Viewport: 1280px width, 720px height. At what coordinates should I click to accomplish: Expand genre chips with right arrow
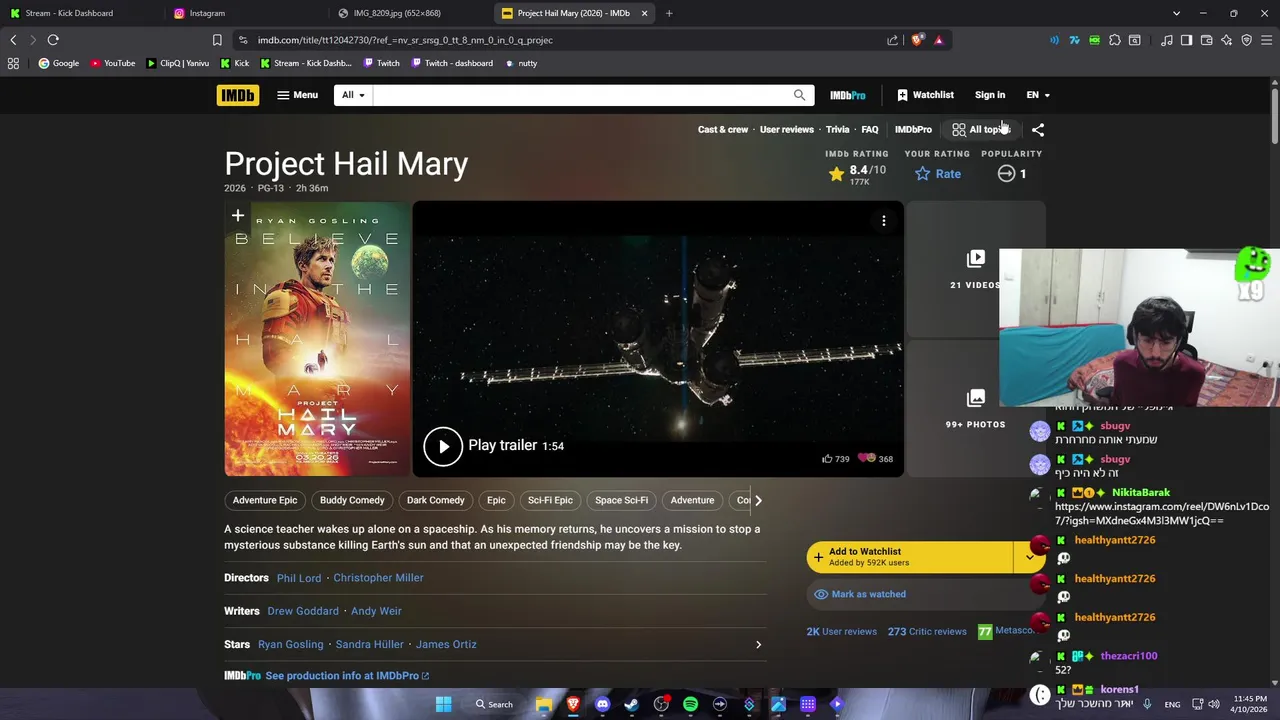point(758,500)
